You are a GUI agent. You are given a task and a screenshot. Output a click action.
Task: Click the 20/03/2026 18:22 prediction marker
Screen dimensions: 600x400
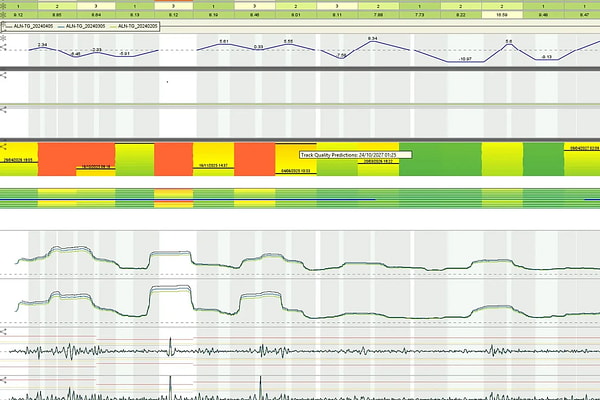(378, 161)
